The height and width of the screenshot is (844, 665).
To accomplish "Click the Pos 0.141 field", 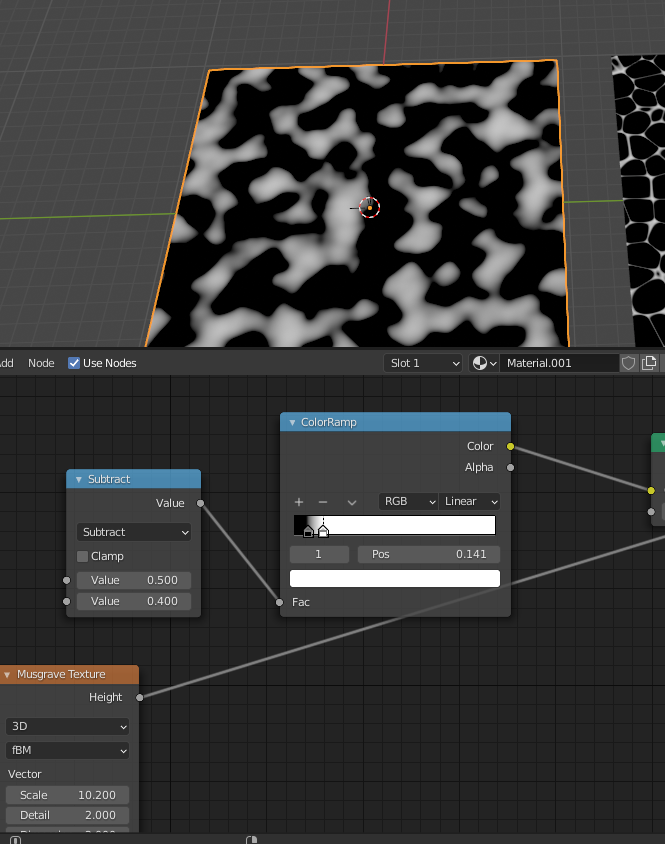I will [x=428, y=554].
